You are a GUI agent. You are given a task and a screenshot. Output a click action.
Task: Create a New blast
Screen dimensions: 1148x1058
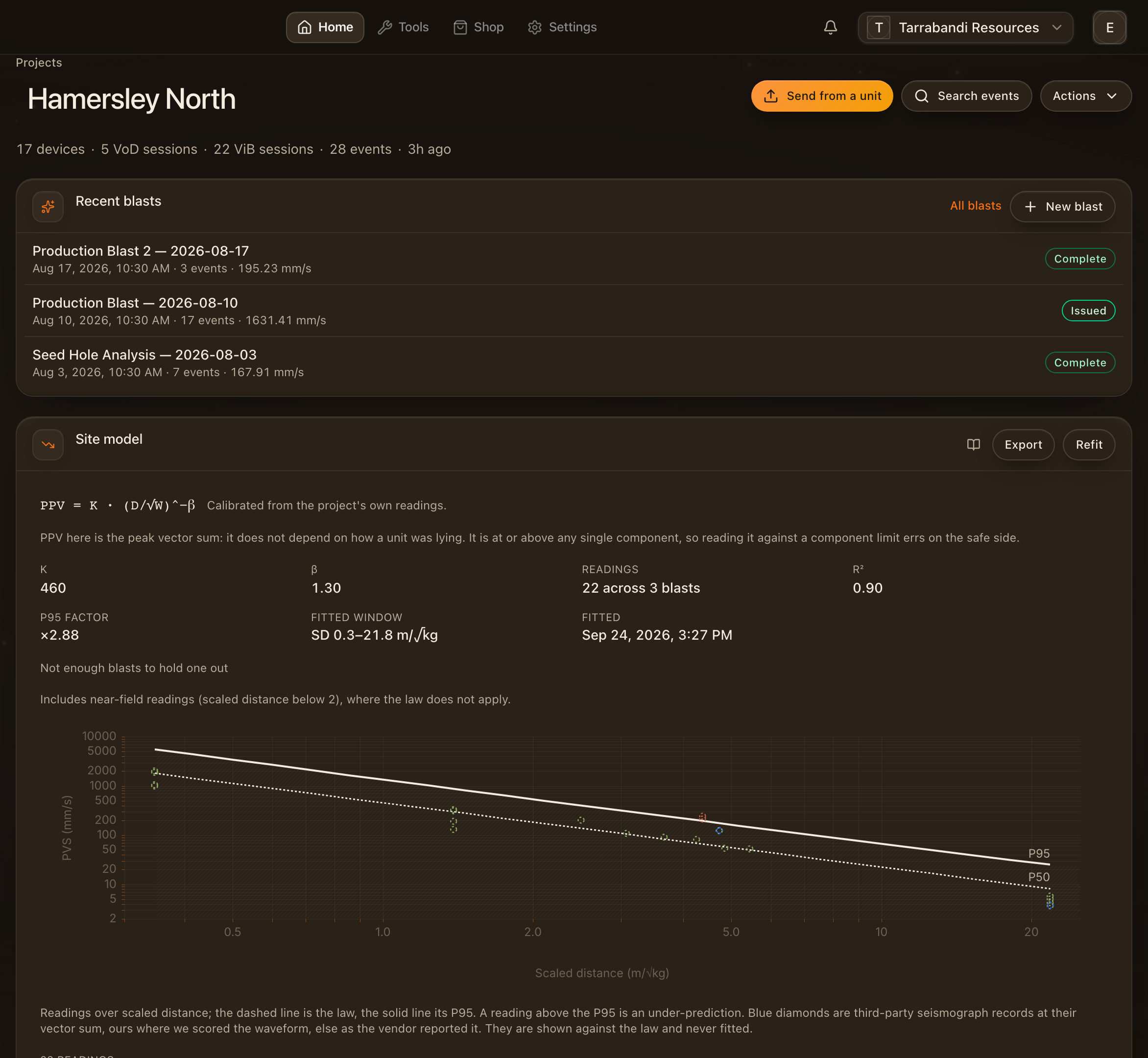click(1062, 206)
